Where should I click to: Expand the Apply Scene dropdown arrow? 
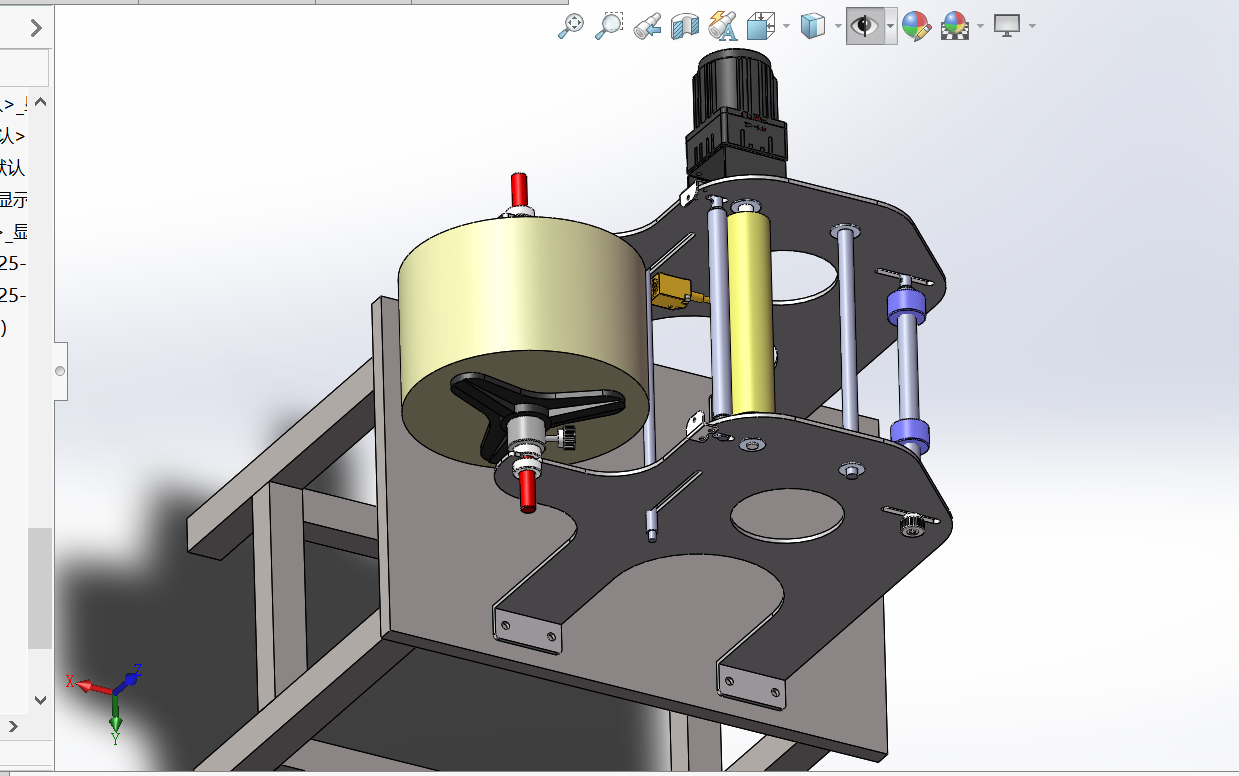pyautogui.click(x=980, y=26)
